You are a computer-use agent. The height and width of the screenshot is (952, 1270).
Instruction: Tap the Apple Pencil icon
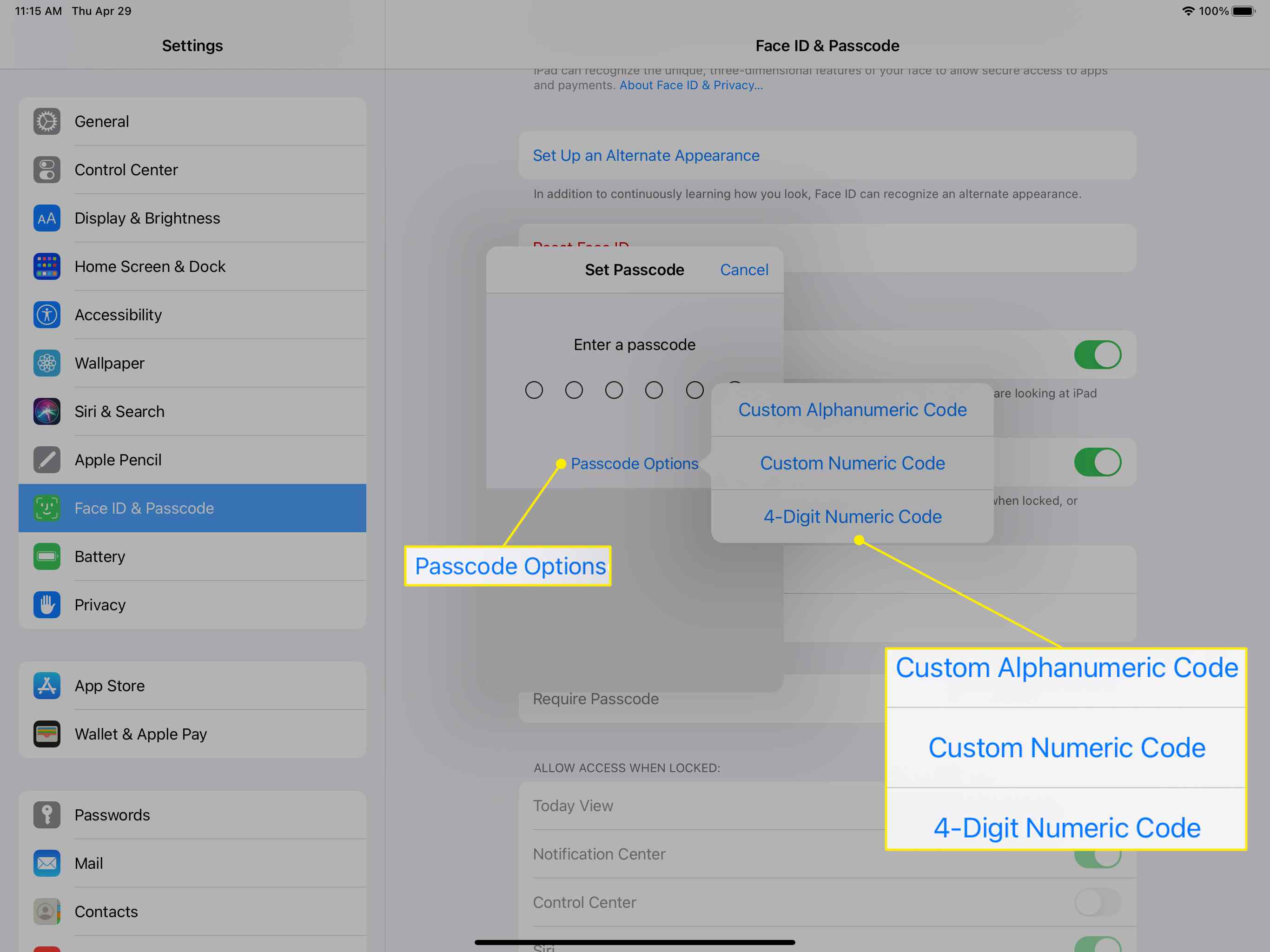[x=46, y=460]
